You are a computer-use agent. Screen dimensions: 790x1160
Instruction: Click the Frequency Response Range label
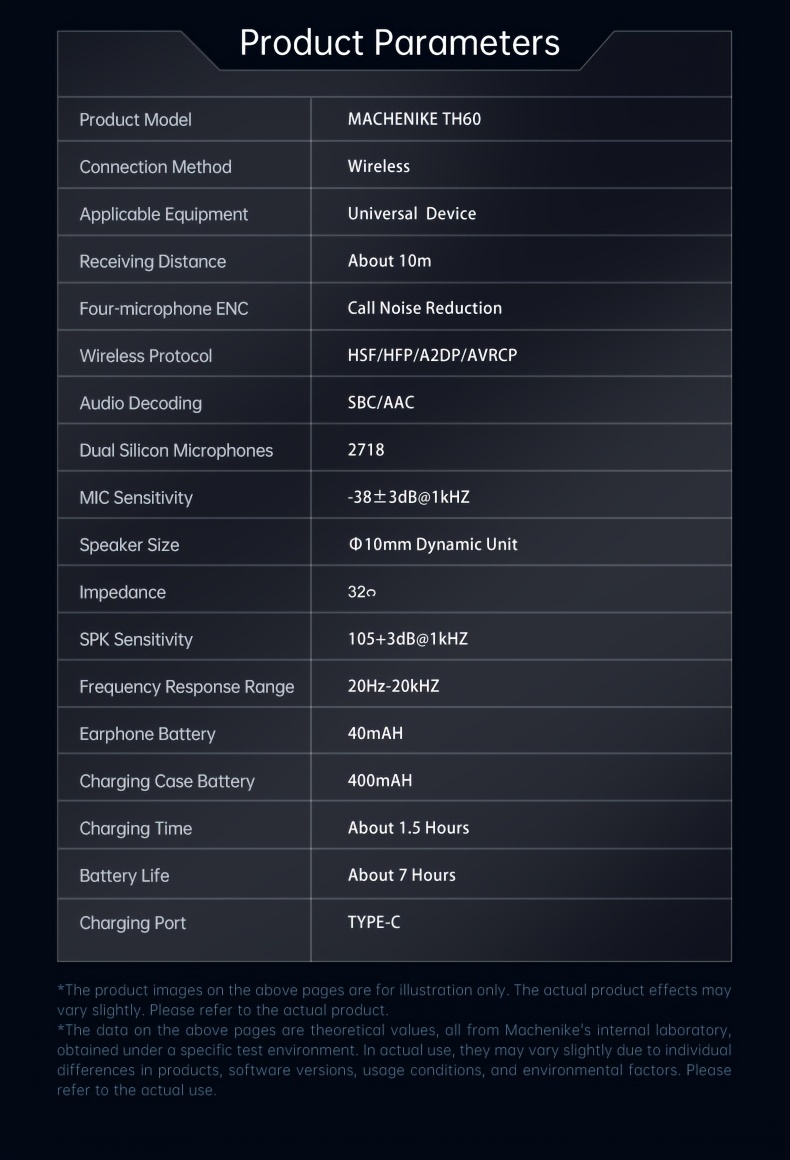[x=186, y=687]
